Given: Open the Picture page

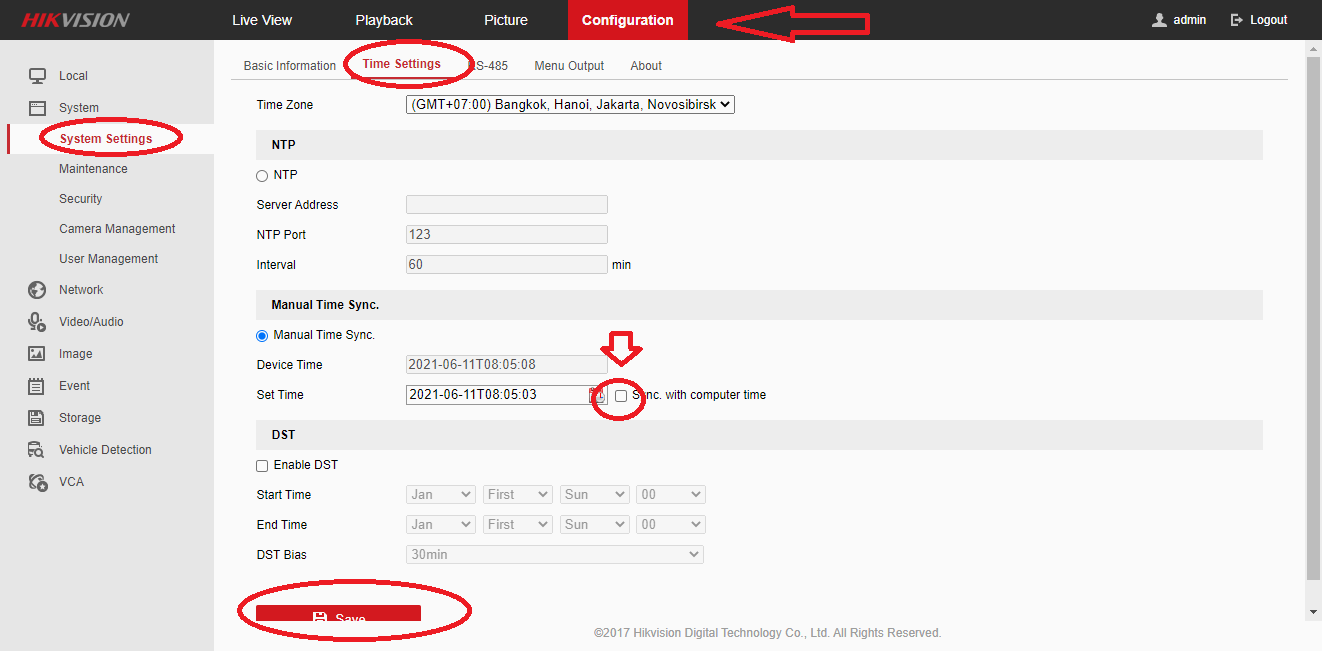Looking at the screenshot, I should (x=506, y=20).
